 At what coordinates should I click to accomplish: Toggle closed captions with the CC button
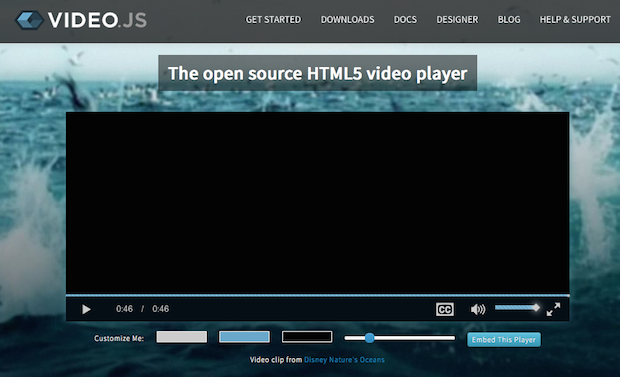pos(445,309)
